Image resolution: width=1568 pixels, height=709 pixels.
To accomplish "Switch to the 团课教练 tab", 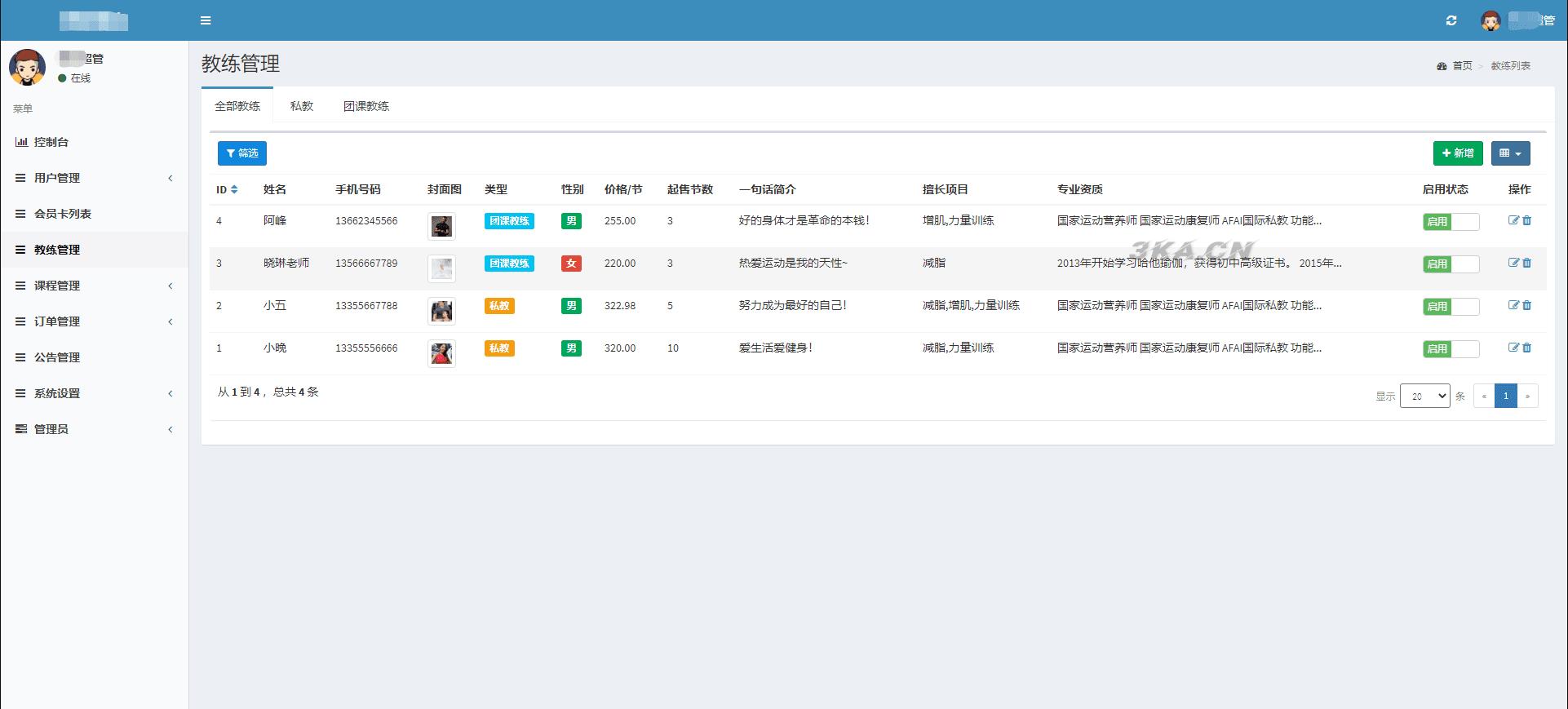I will point(365,106).
